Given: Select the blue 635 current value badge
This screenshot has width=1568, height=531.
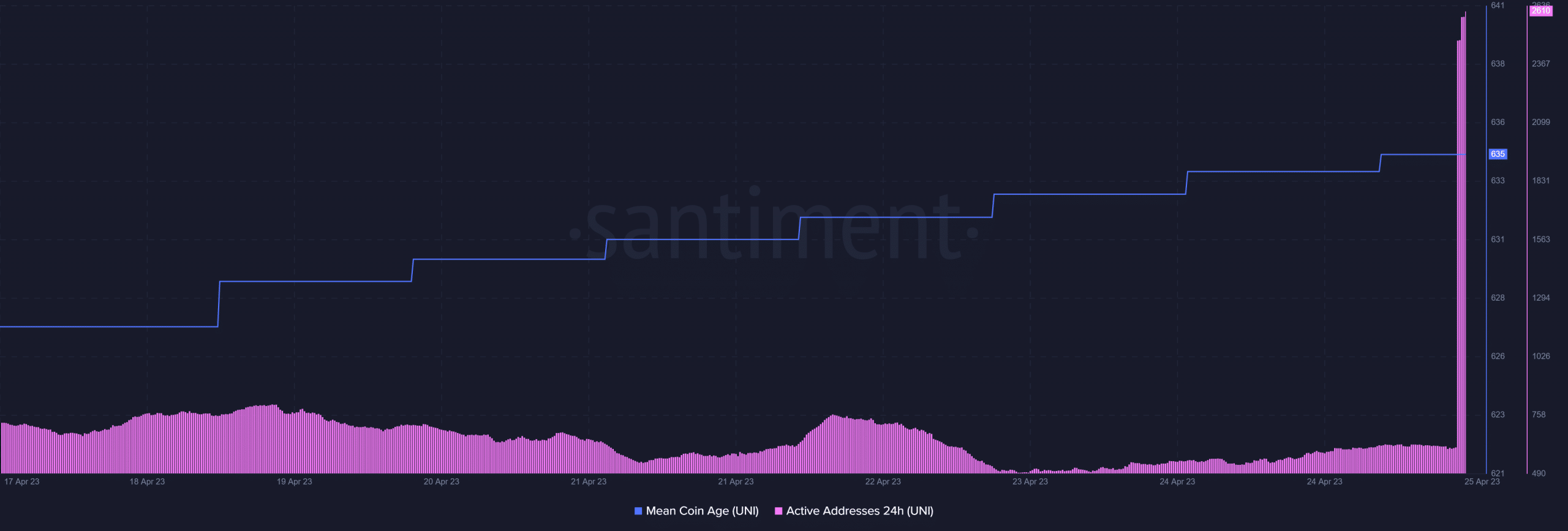Looking at the screenshot, I should click(1498, 154).
